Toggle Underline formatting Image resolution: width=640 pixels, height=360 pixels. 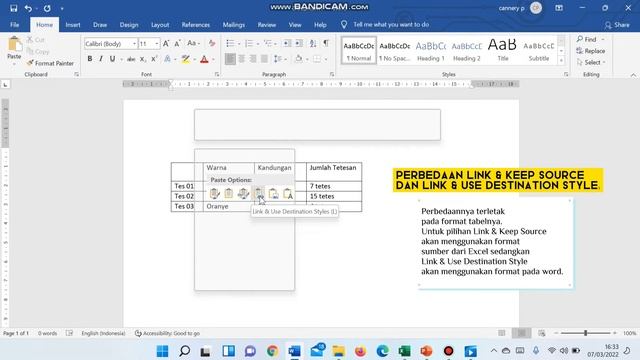click(112, 59)
